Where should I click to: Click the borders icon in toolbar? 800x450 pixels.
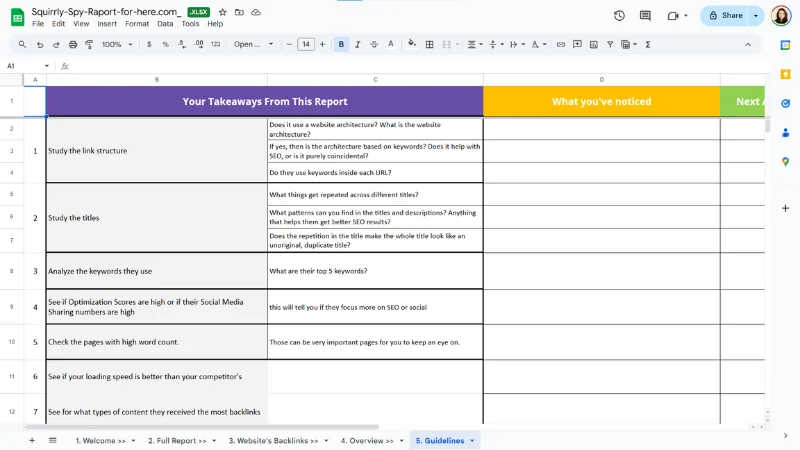429,44
